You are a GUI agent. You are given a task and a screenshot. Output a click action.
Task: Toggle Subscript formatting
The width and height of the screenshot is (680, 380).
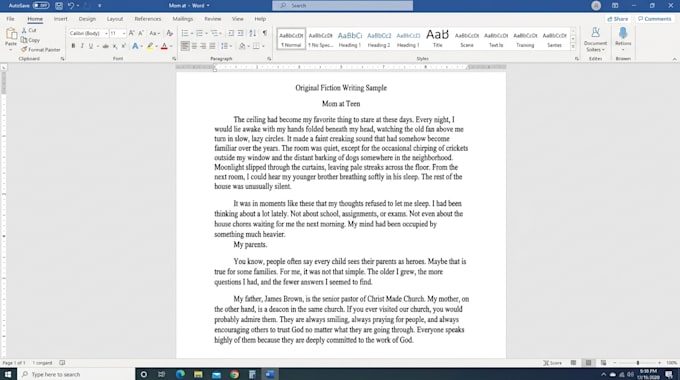point(115,46)
